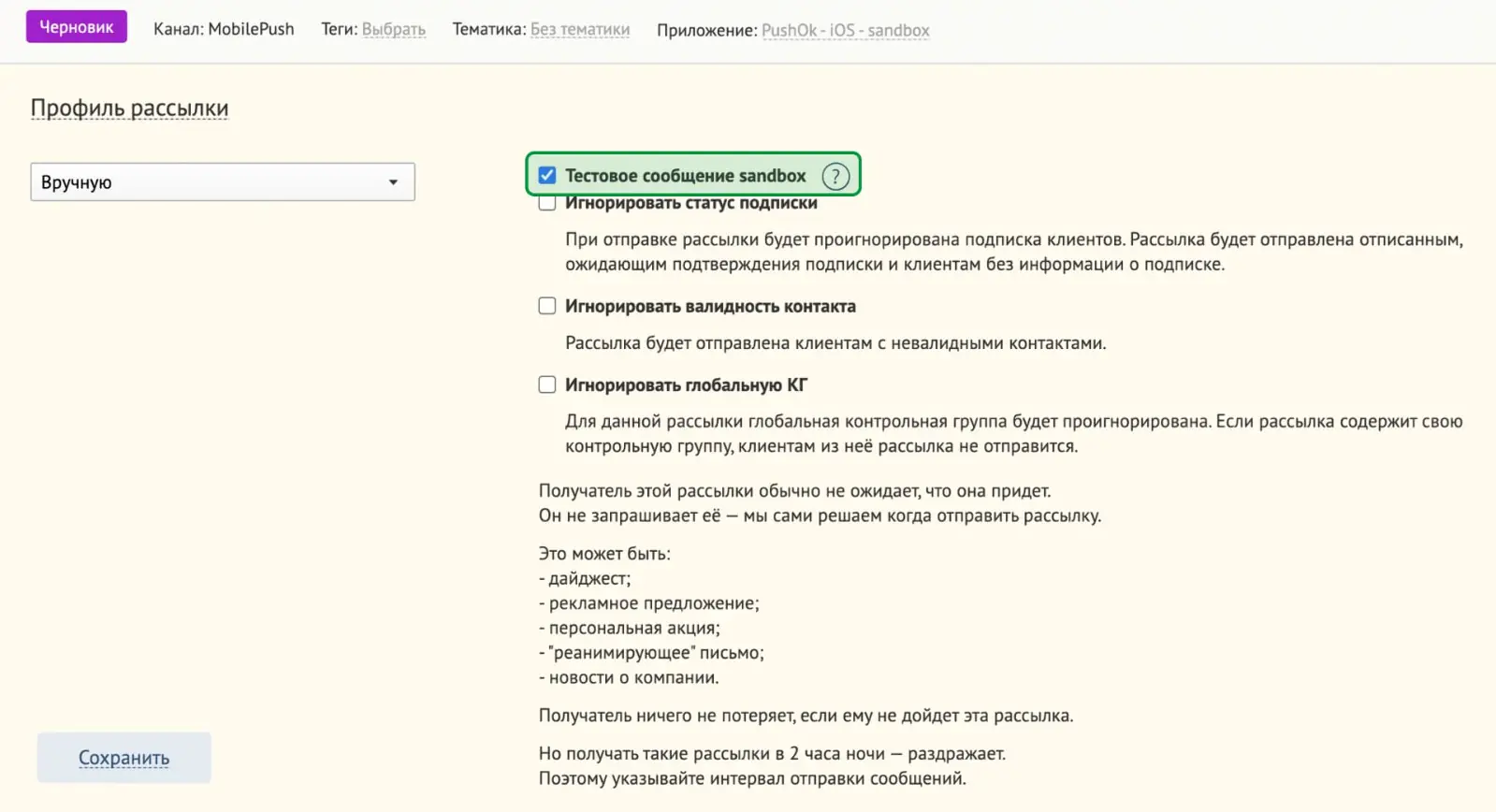Click the Тематика: label in the header
Viewport: 1496px width, 812px height.
(x=489, y=29)
